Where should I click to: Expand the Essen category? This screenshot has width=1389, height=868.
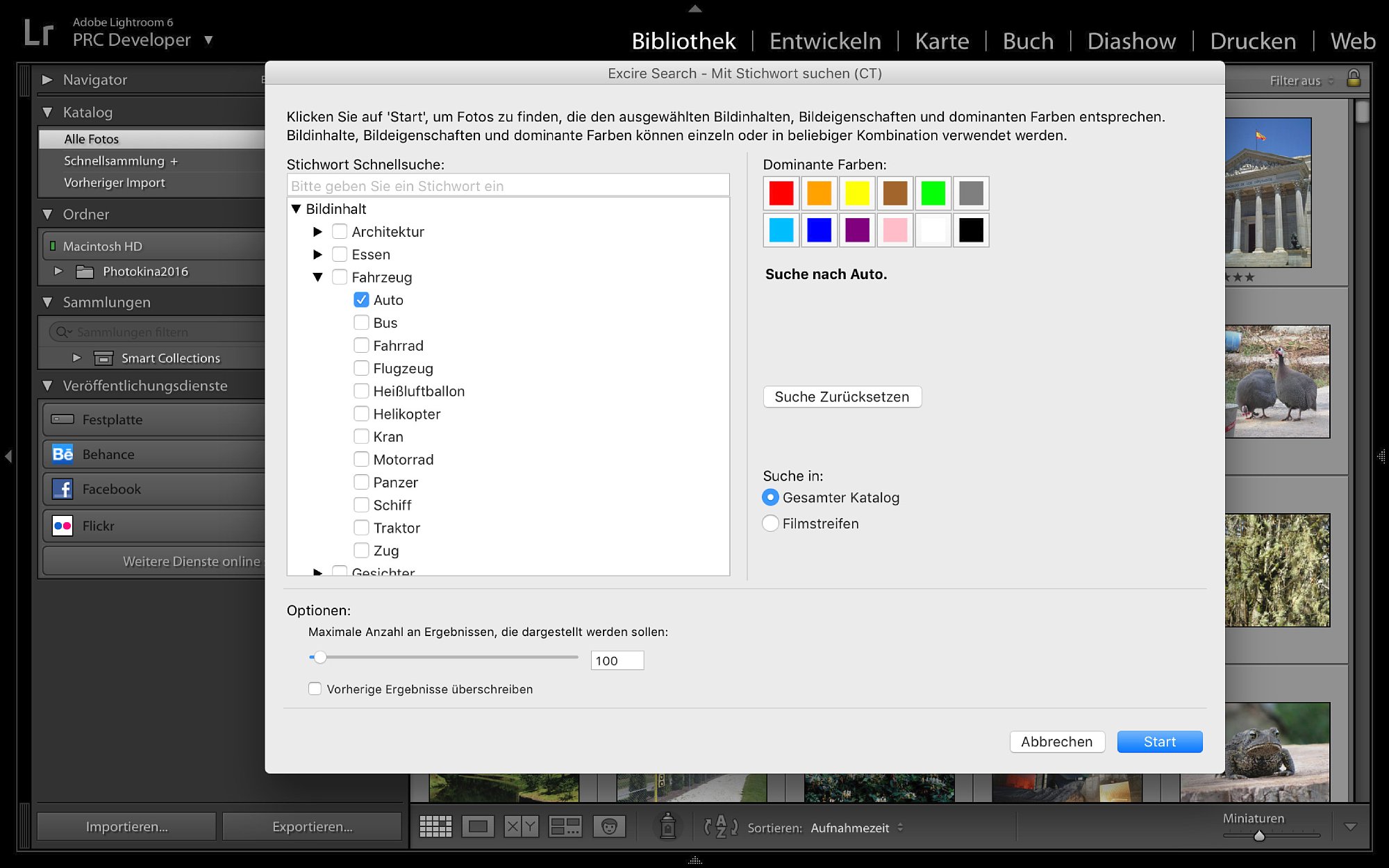317,254
